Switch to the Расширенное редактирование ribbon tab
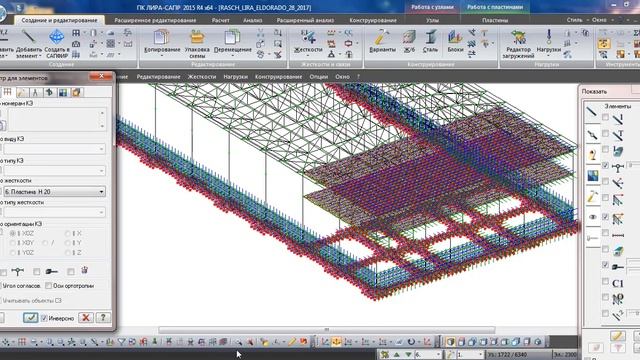 155,20
